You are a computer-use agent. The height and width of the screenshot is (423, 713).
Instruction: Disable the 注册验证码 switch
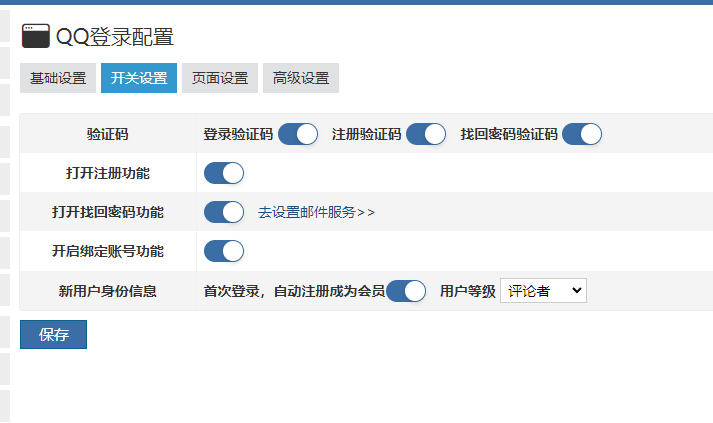click(x=426, y=134)
